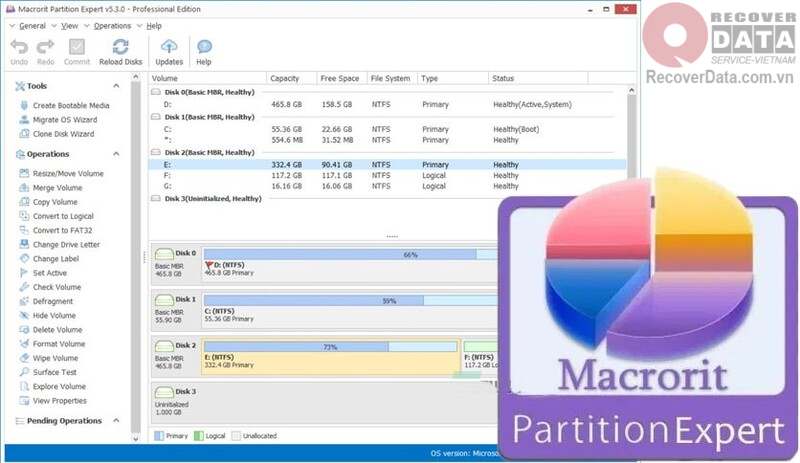Collapse the Pending Operations section

(x=116, y=421)
